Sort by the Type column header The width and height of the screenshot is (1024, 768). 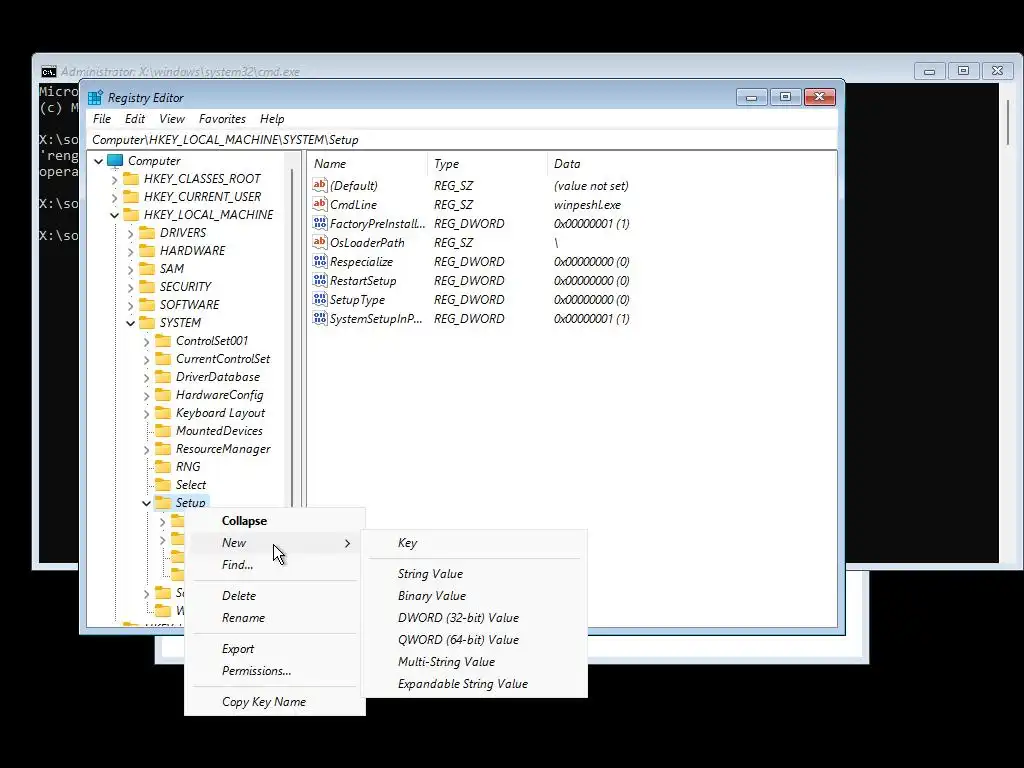(487, 164)
